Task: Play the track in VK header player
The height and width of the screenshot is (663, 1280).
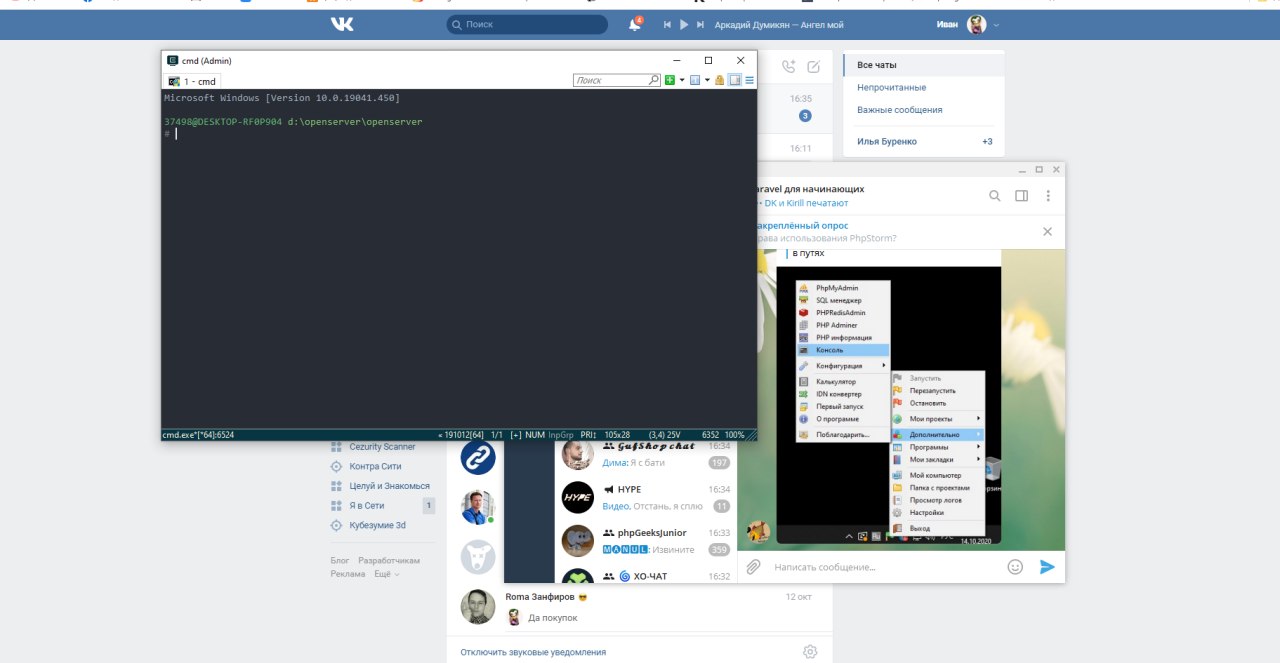Action: click(684, 24)
